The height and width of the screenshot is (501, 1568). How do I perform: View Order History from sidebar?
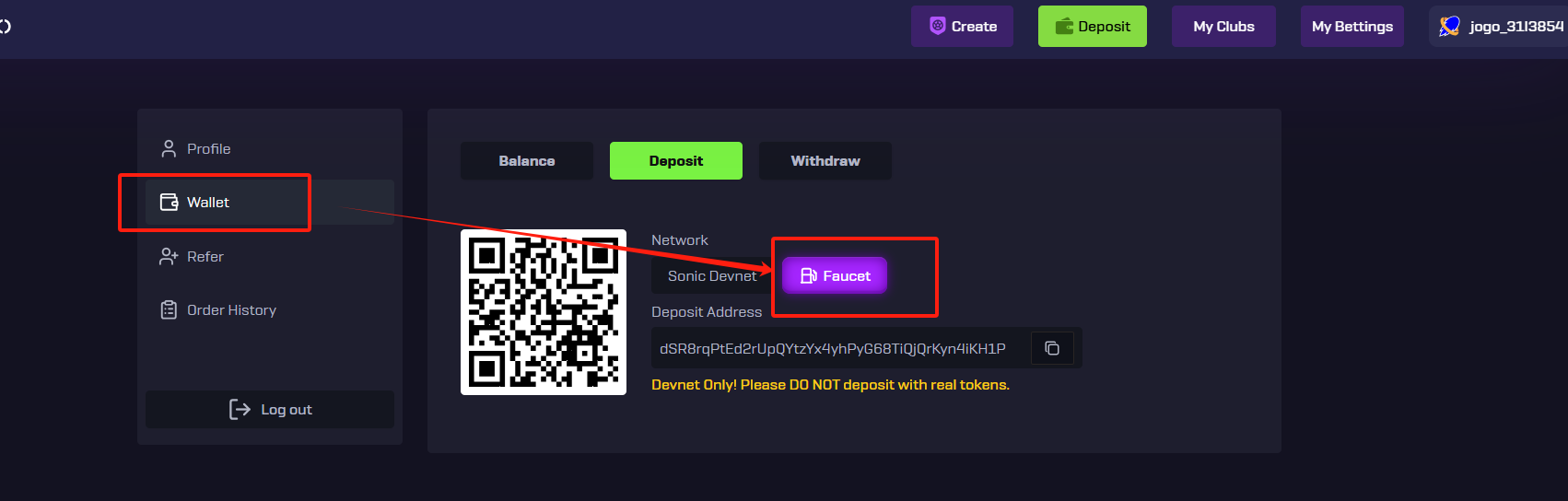pos(230,310)
